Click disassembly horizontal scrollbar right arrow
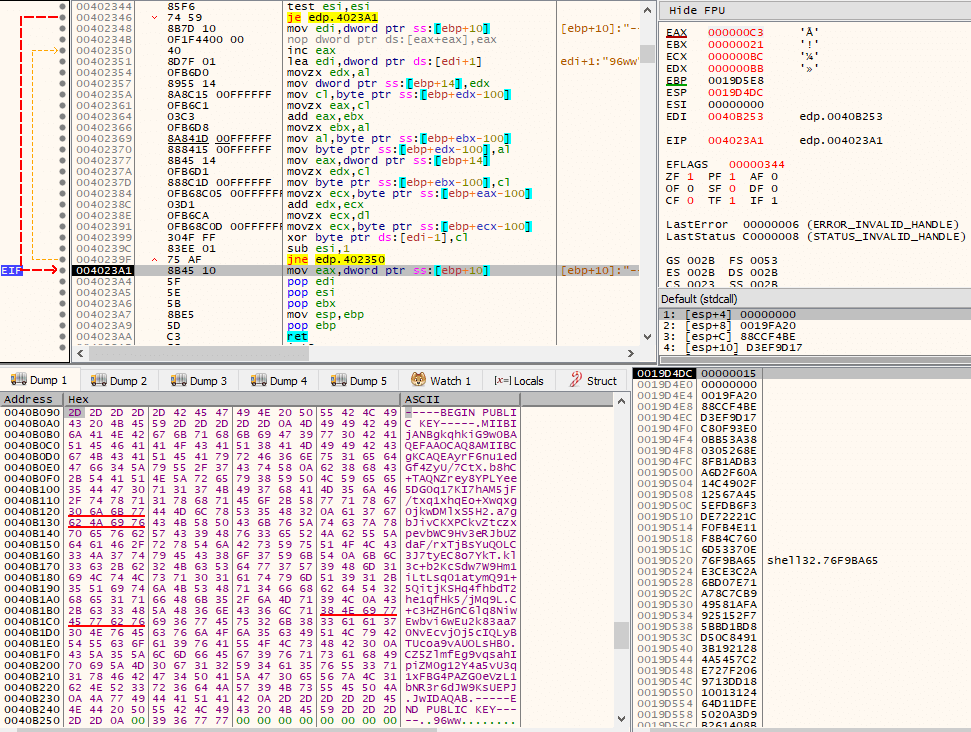Viewport: 971px width, 732px height. pos(630,354)
